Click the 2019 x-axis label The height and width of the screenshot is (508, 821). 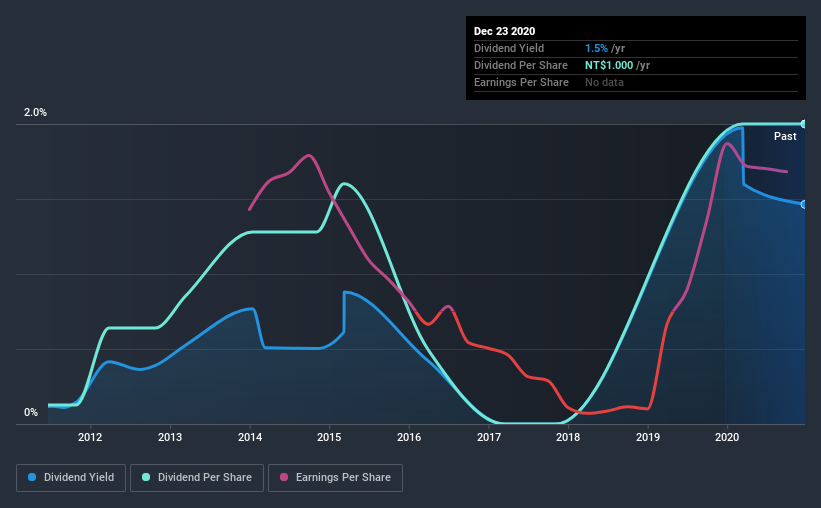648,437
